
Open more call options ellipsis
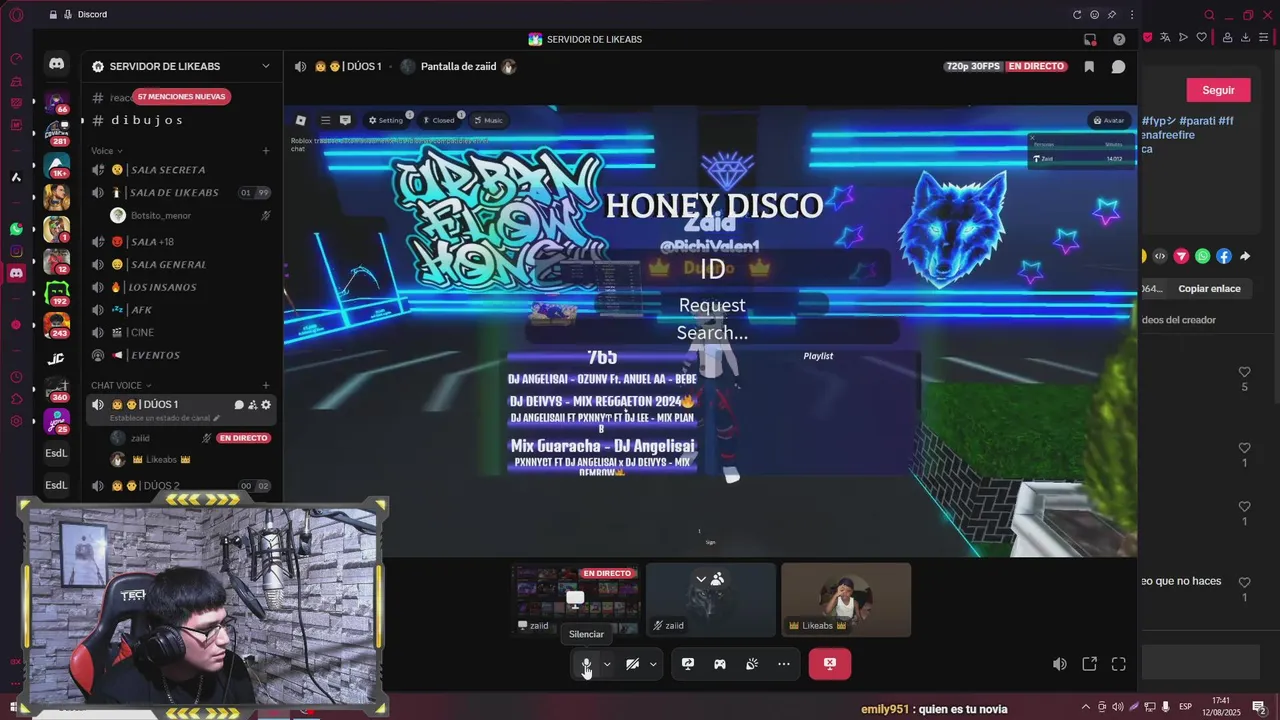(784, 664)
